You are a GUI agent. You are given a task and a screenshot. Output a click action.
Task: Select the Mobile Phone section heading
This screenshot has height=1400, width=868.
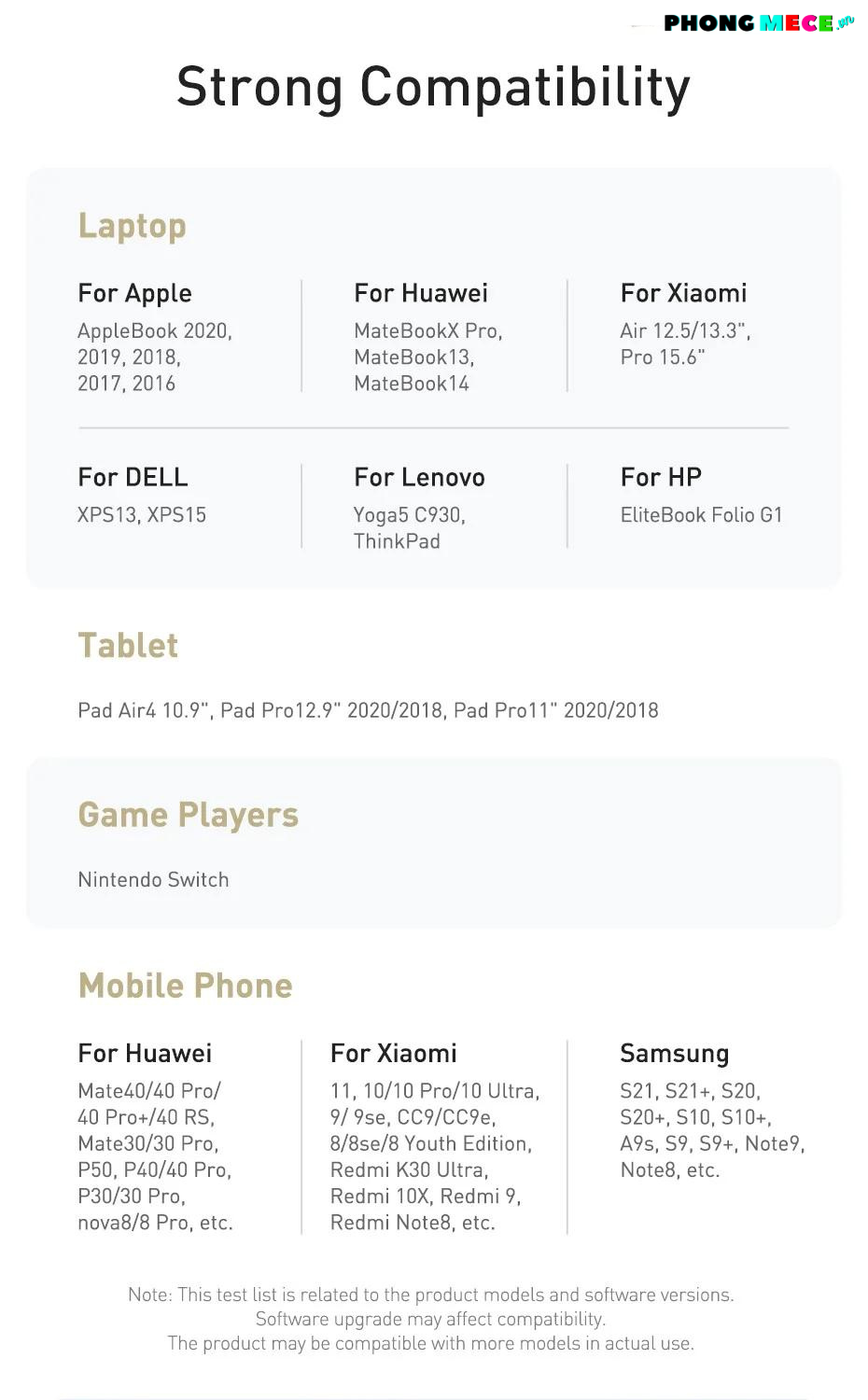(186, 986)
